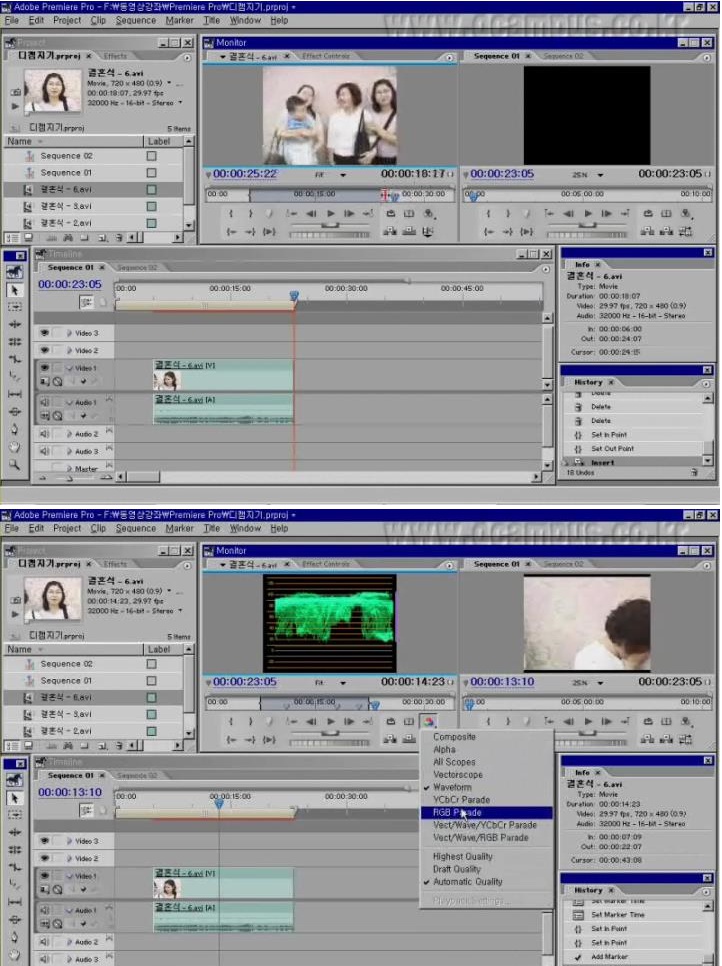Activate the Pen tool in upper screenshot's toolbox
The height and width of the screenshot is (966, 722).
tap(15, 429)
